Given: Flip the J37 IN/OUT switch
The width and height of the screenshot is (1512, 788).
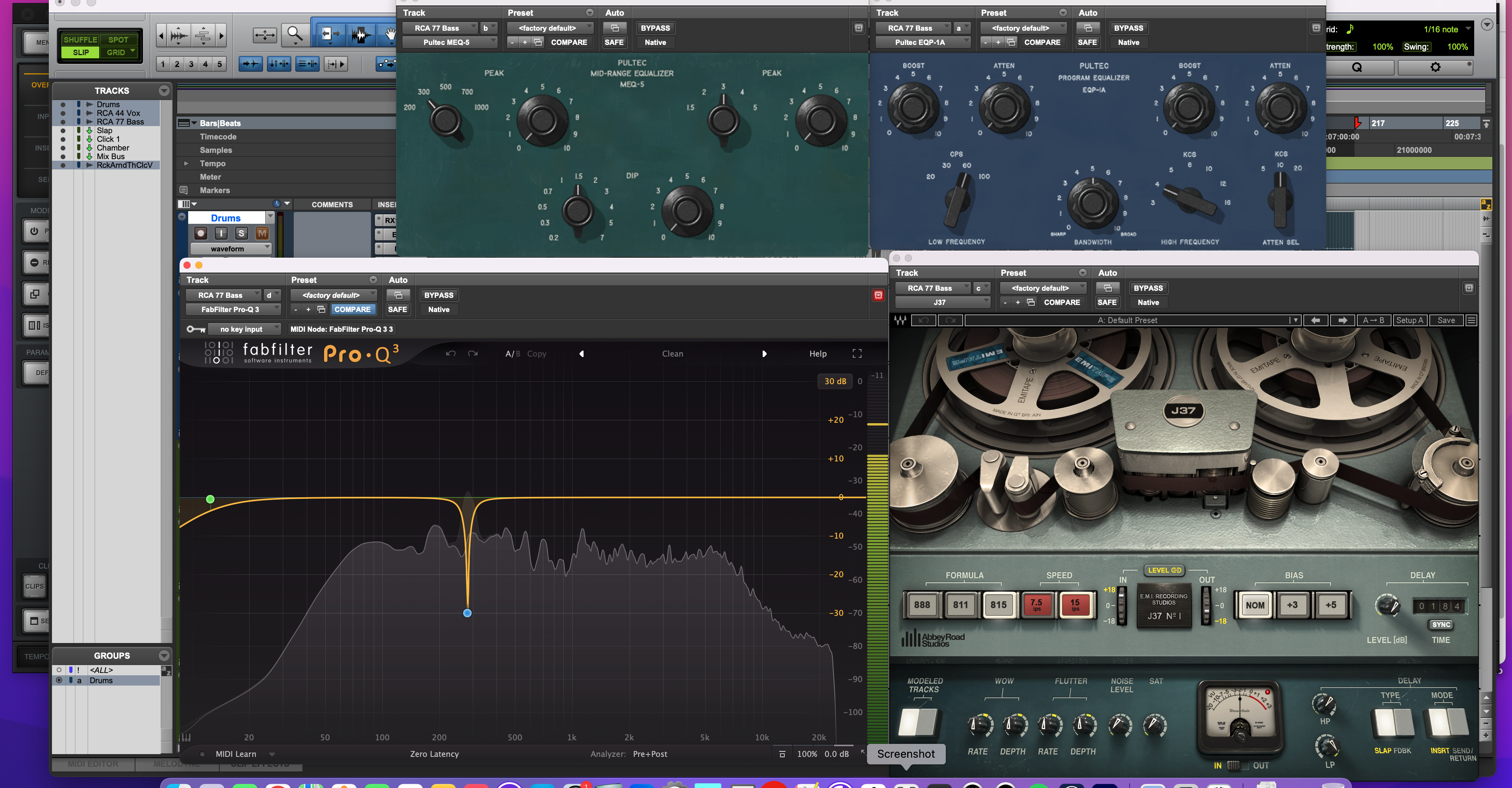Looking at the screenshot, I should [1238, 766].
